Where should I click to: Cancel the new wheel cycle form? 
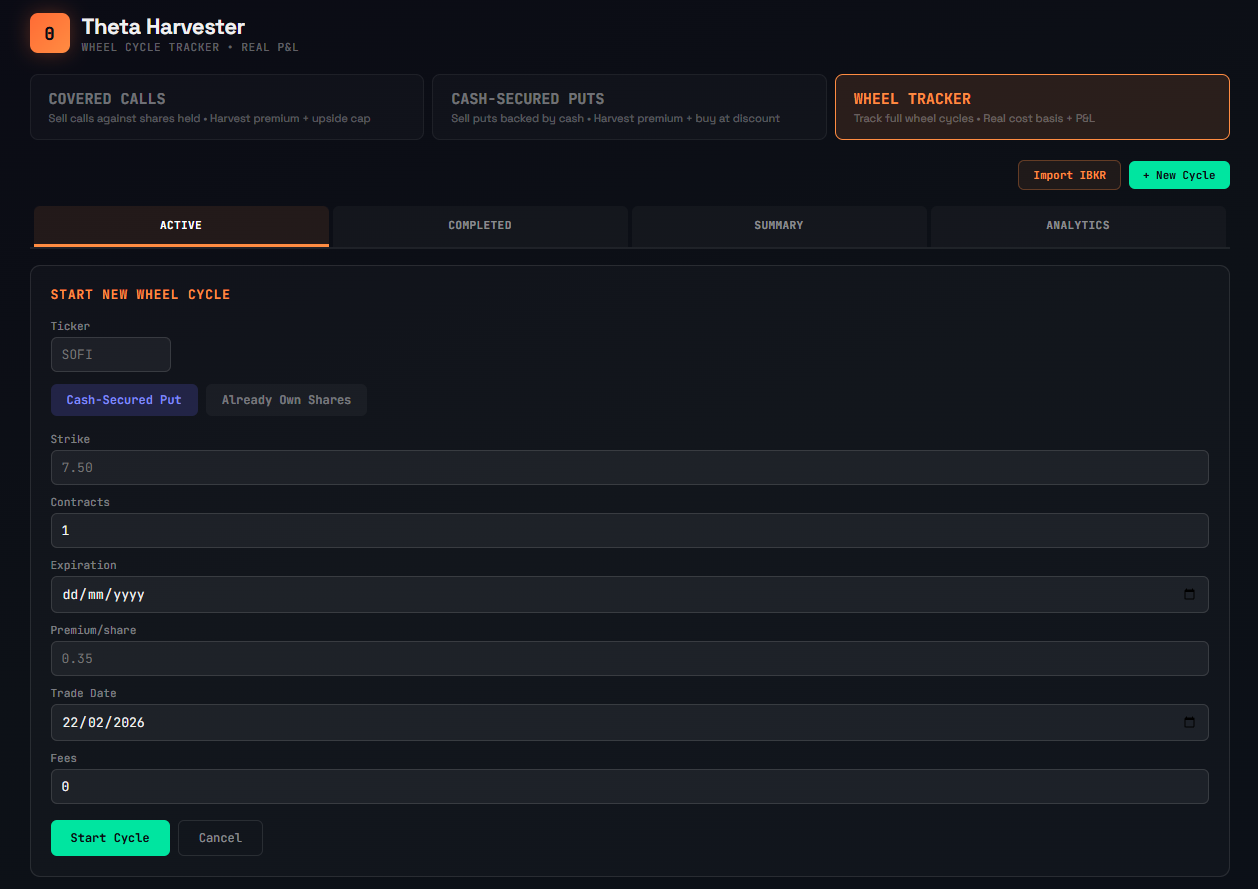pyautogui.click(x=220, y=837)
